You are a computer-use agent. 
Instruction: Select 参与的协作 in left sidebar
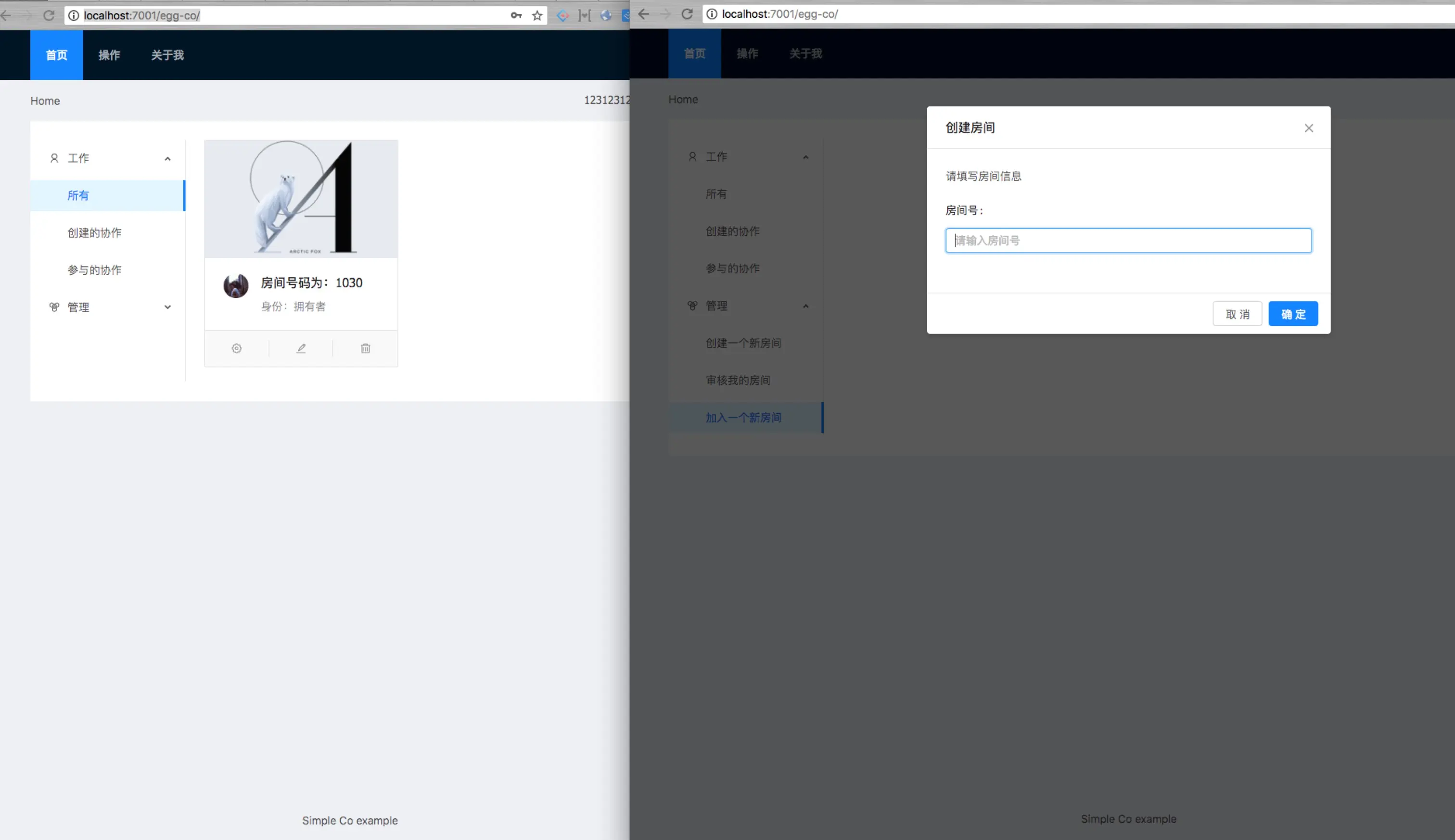95,270
